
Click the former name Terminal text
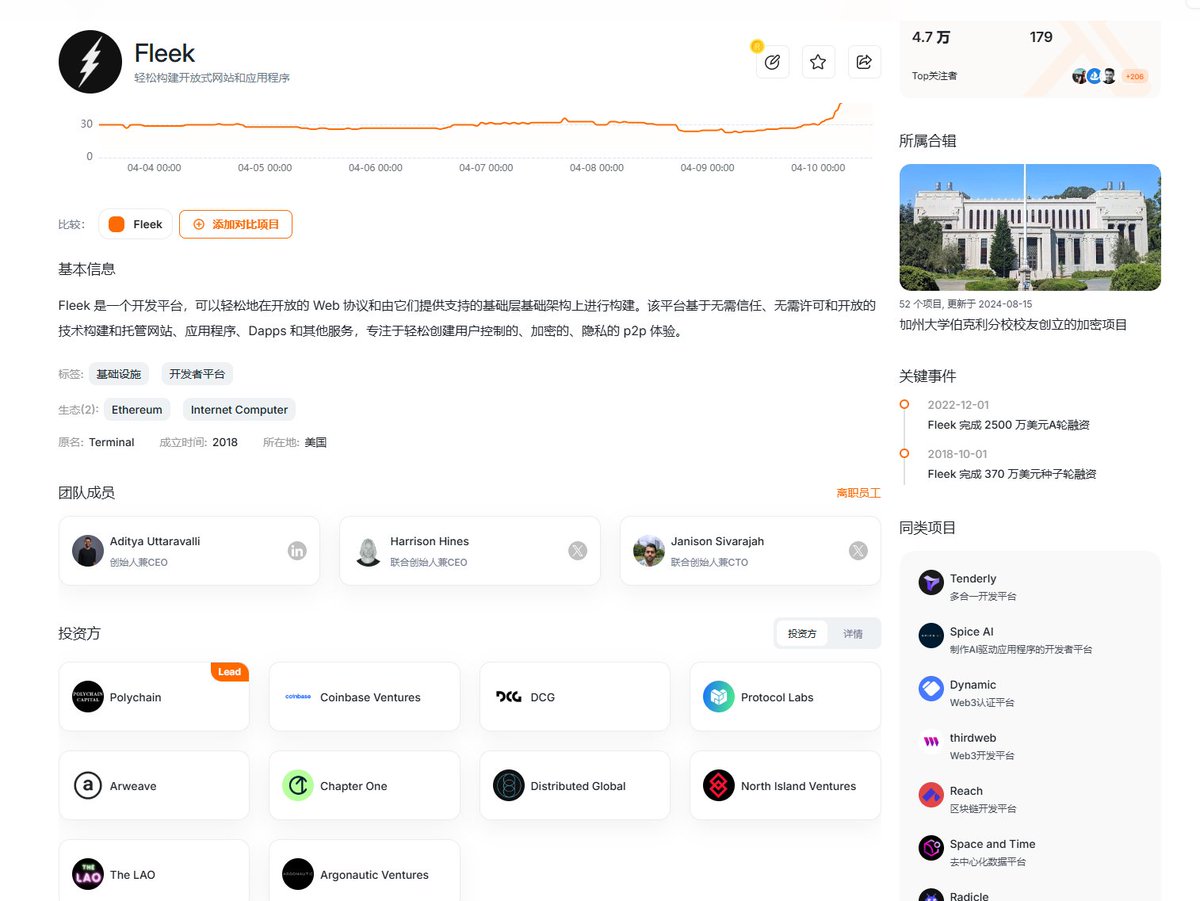pyautogui.click(x=111, y=442)
